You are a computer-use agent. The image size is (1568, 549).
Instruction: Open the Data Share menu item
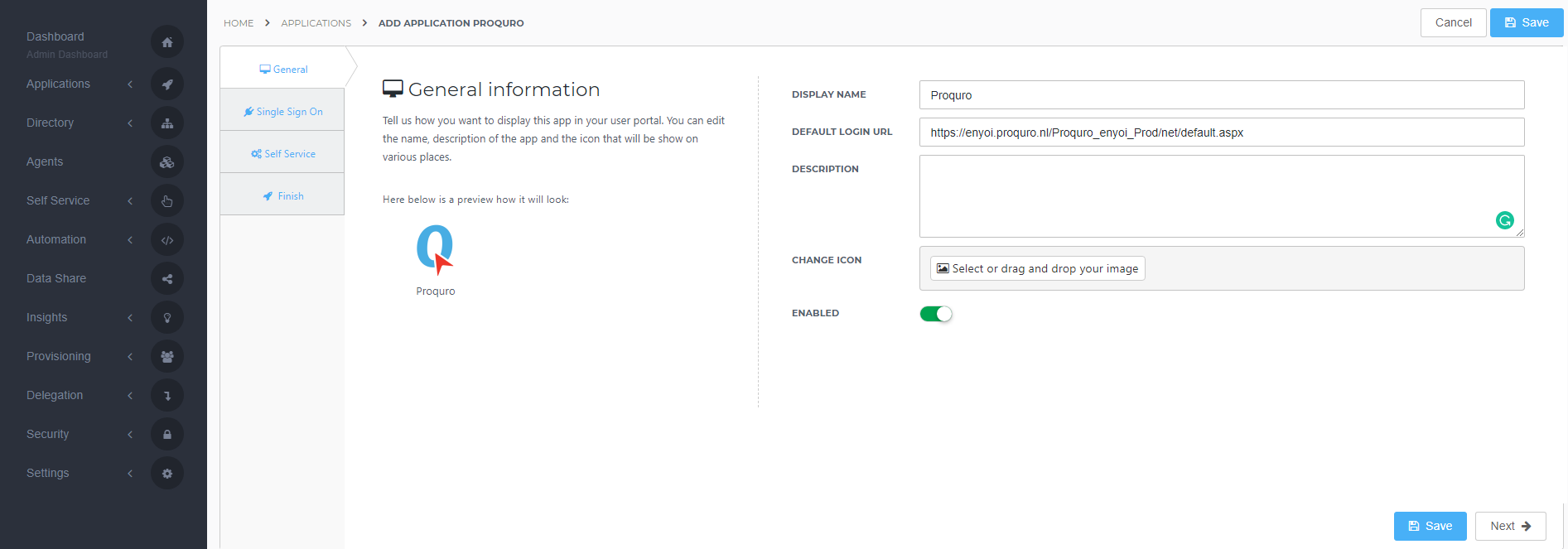(56, 278)
